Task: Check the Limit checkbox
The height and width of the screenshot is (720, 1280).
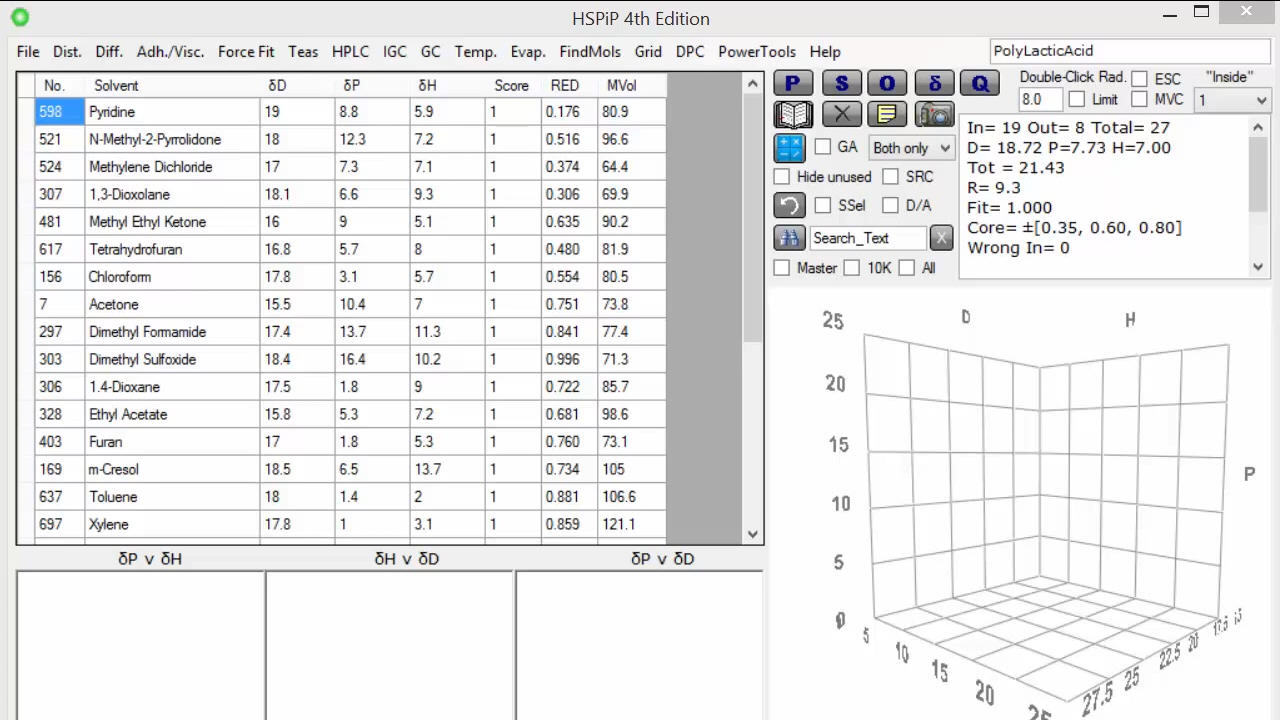Action: point(1076,99)
